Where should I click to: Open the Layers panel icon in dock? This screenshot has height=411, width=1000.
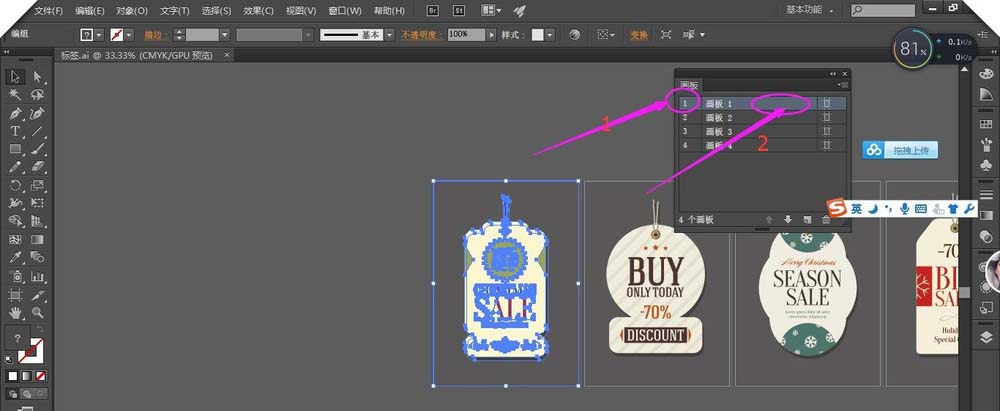985,338
